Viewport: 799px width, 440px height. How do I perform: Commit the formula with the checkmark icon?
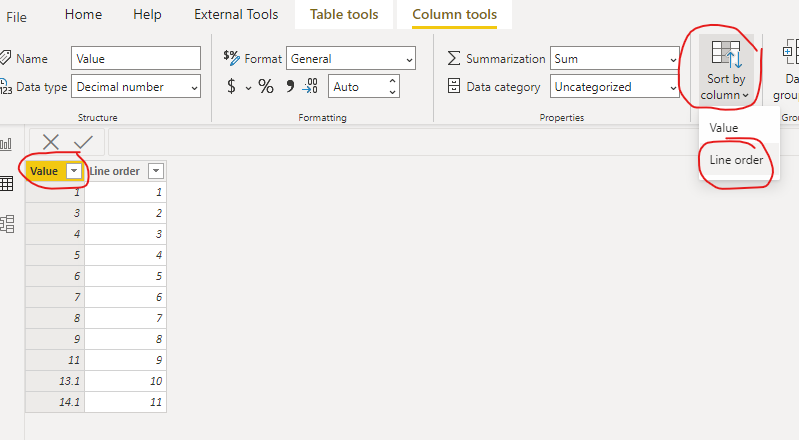click(x=83, y=142)
